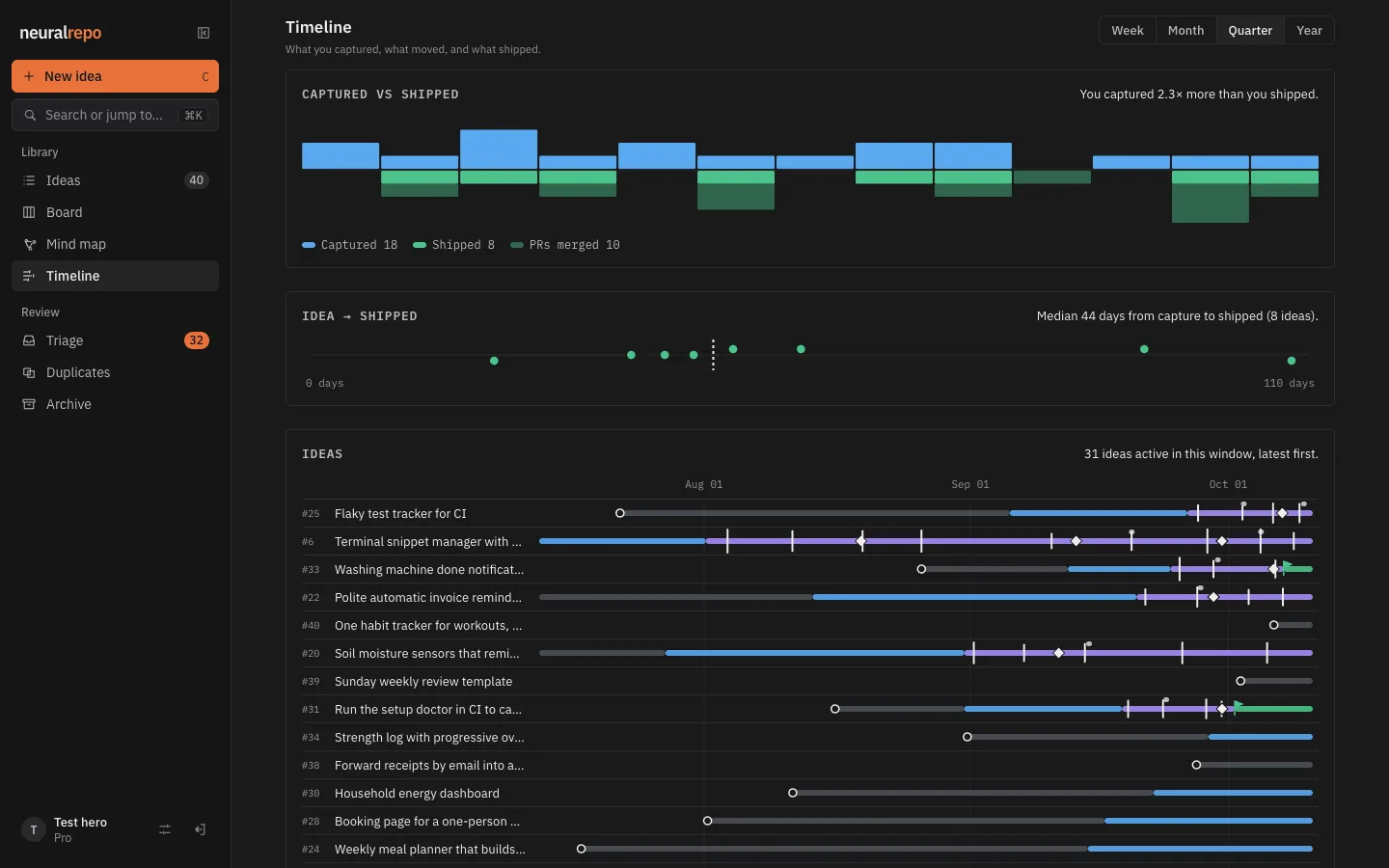
Task: Open the Mind map view
Action: click(115, 244)
